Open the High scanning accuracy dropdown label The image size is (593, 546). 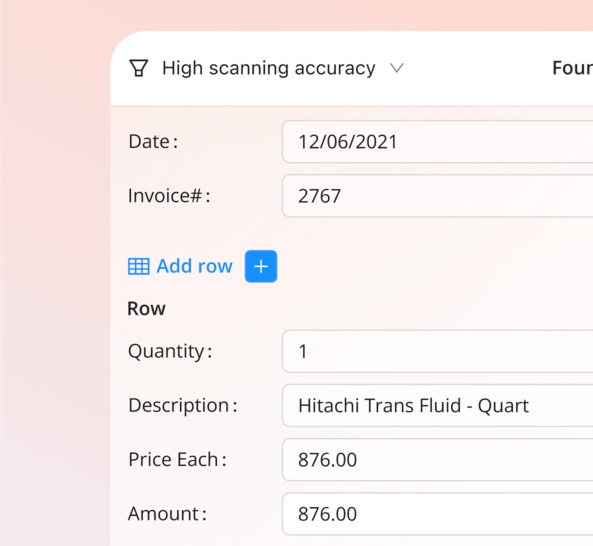269,68
